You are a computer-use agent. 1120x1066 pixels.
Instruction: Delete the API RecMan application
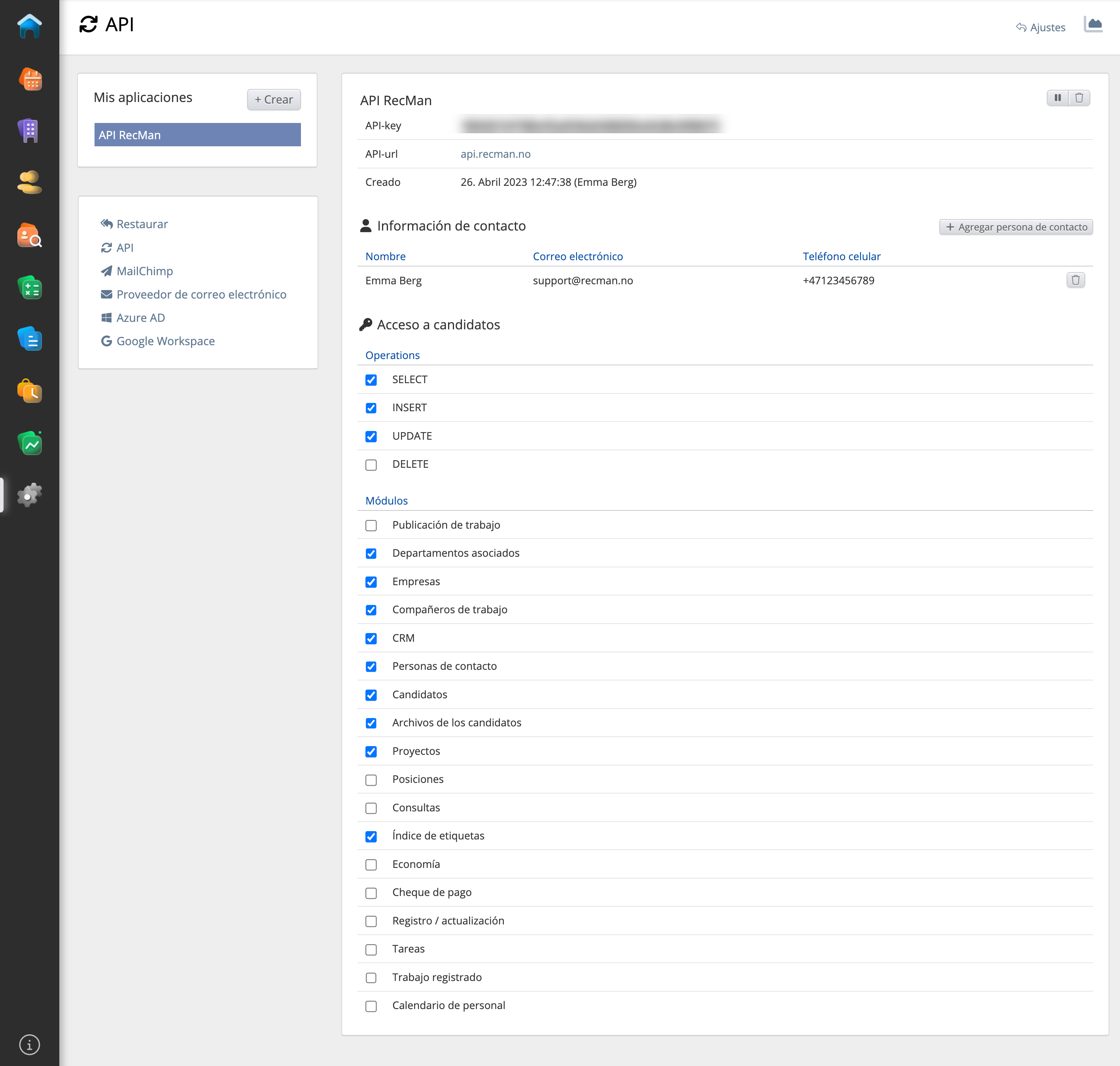pos(1078,98)
